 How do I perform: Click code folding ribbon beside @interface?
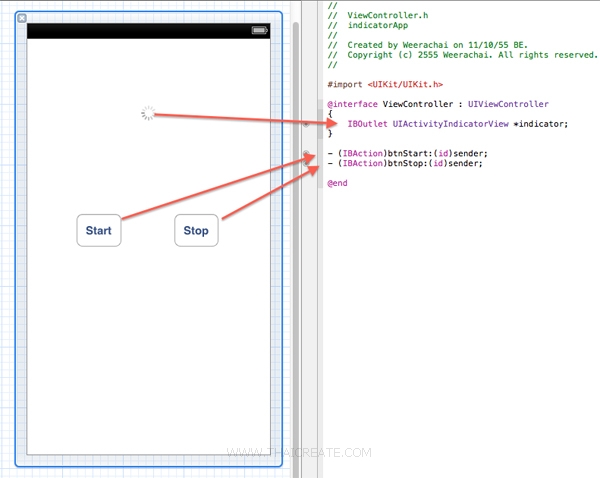tap(320, 104)
